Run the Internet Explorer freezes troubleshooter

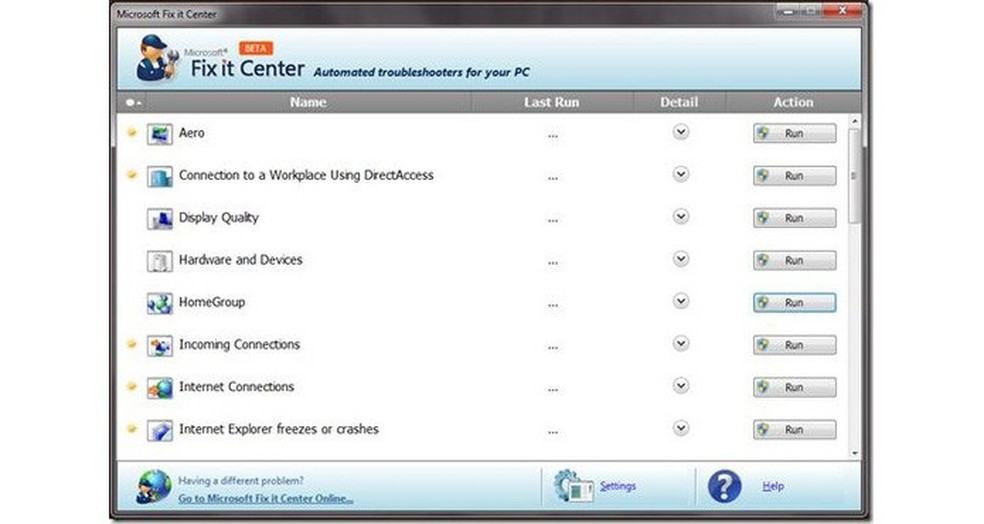(794, 430)
